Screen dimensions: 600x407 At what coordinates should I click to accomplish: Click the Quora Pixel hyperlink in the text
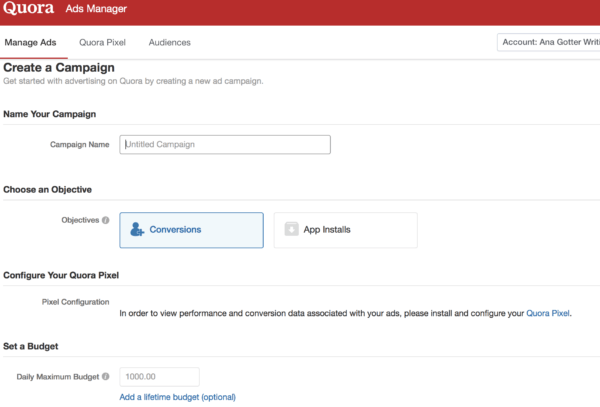point(548,313)
